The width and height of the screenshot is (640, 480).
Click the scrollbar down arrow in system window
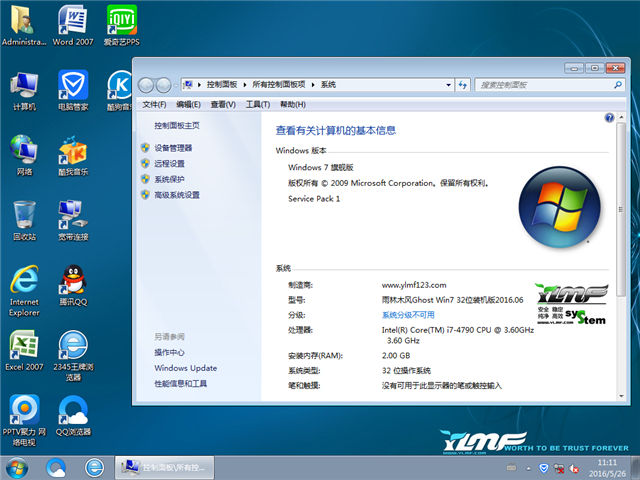[x=621, y=396]
